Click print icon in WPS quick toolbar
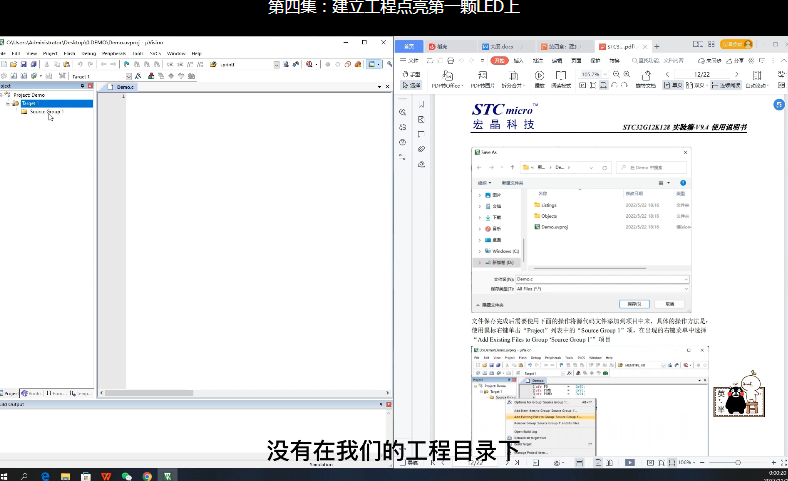788x481 pixels. coord(450,60)
